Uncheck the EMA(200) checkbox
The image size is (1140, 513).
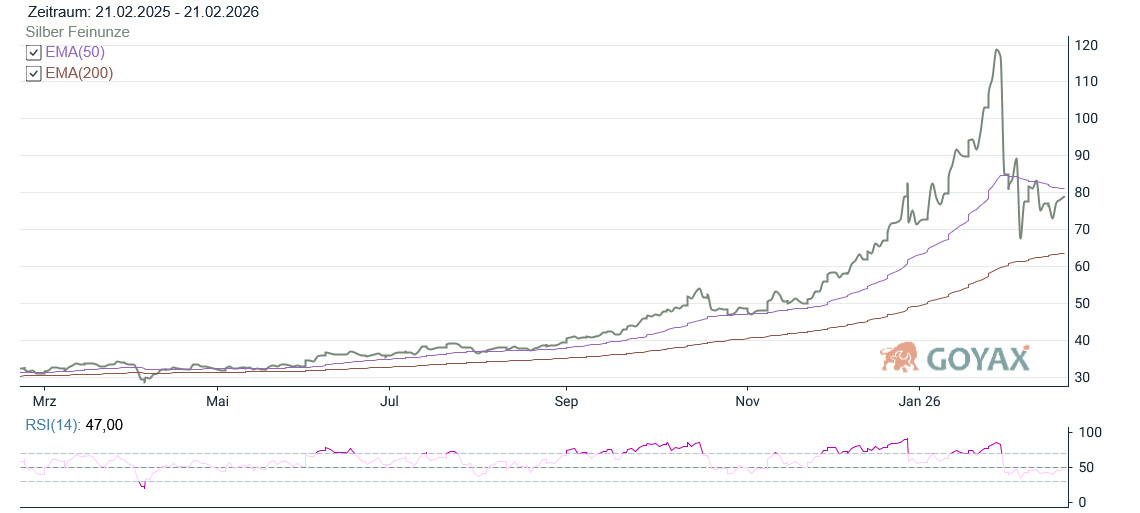tap(33, 74)
